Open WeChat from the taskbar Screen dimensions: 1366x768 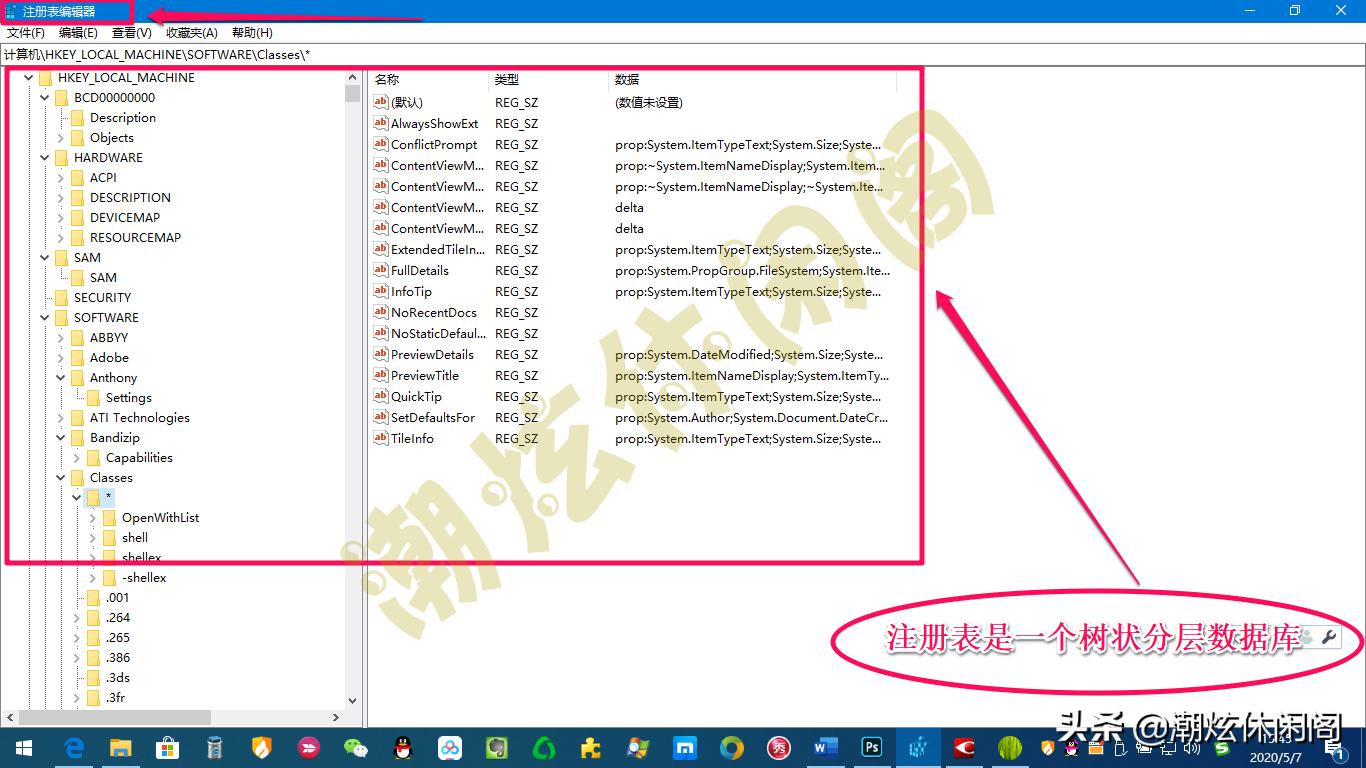(356, 747)
